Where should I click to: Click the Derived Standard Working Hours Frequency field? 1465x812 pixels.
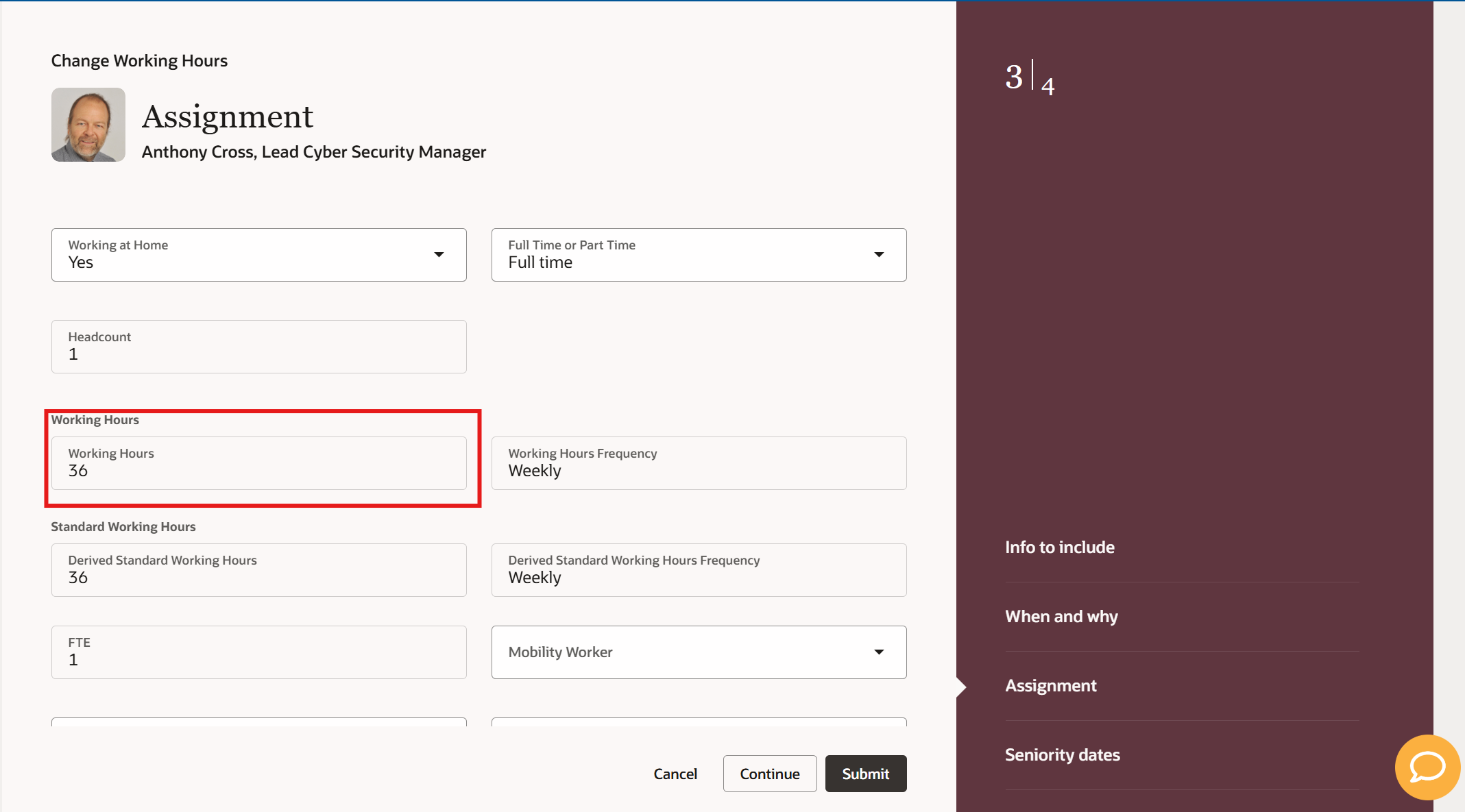(698, 570)
